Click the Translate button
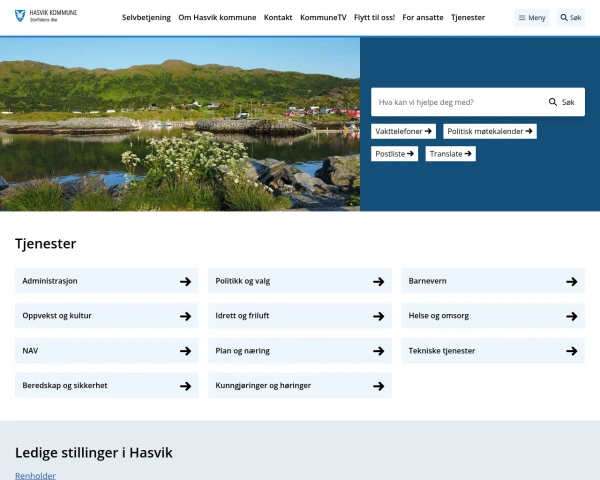Screen dimensions: 600x480 coord(450,154)
